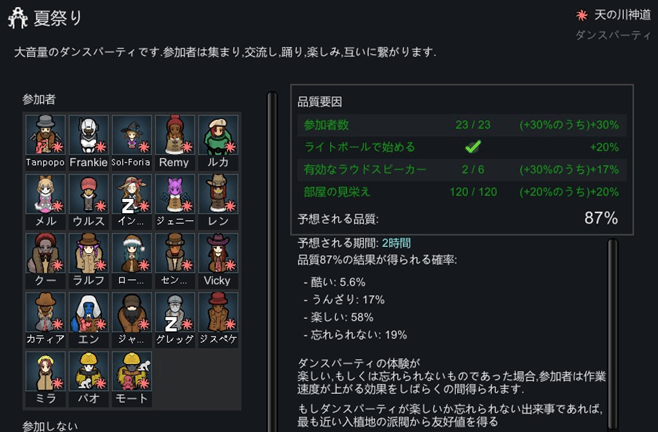
Task: Click the sleeping グレッグ portrait
Action: point(175,312)
